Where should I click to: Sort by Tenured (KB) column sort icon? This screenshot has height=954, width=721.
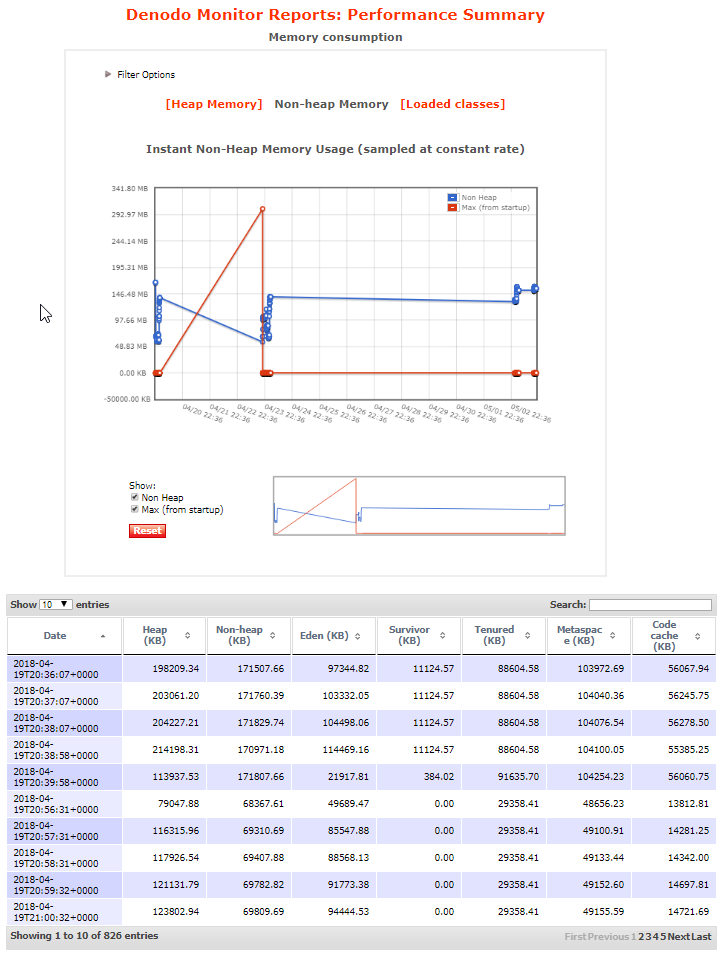(x=528, y=635)
